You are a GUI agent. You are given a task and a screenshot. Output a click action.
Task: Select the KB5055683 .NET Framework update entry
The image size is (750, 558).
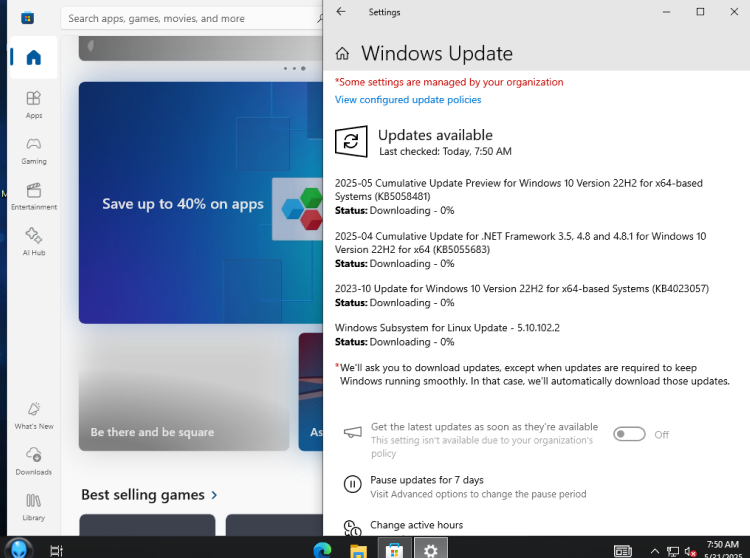[x=520, y=250]
